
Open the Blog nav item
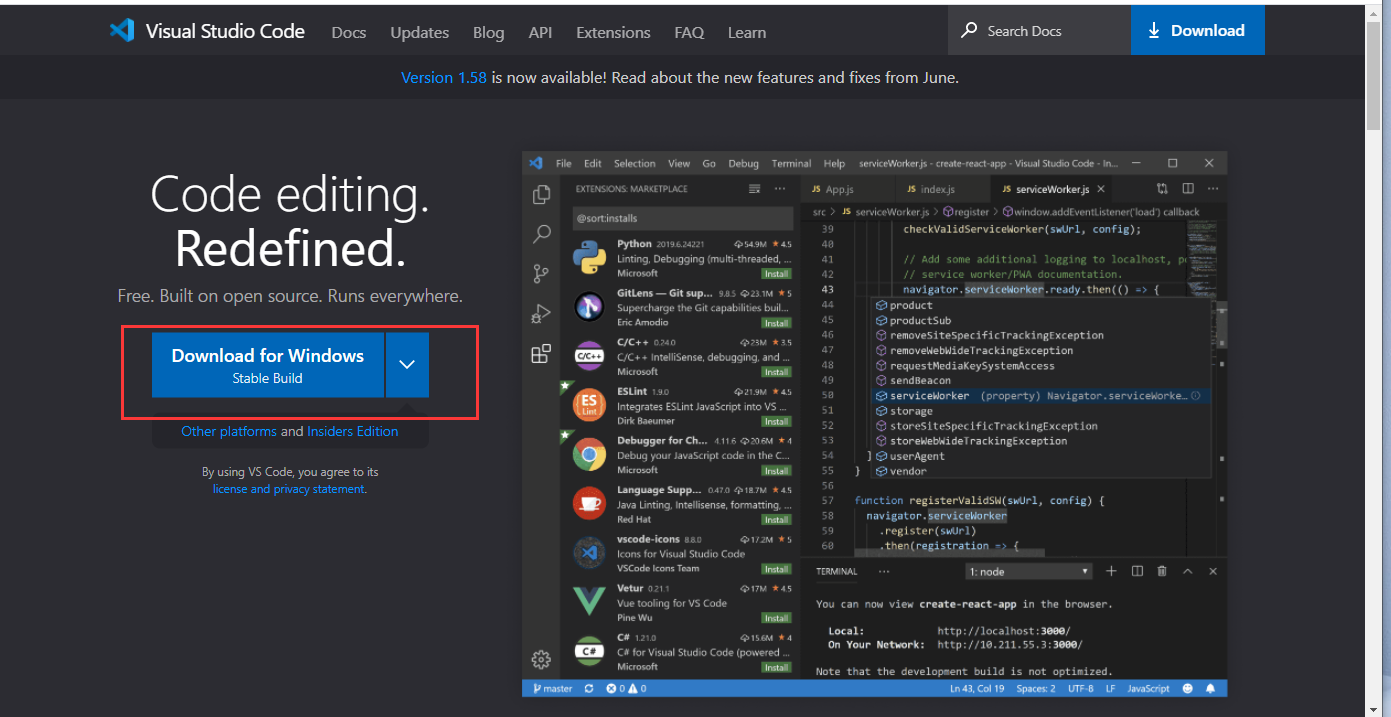click(x=489, y=32)
